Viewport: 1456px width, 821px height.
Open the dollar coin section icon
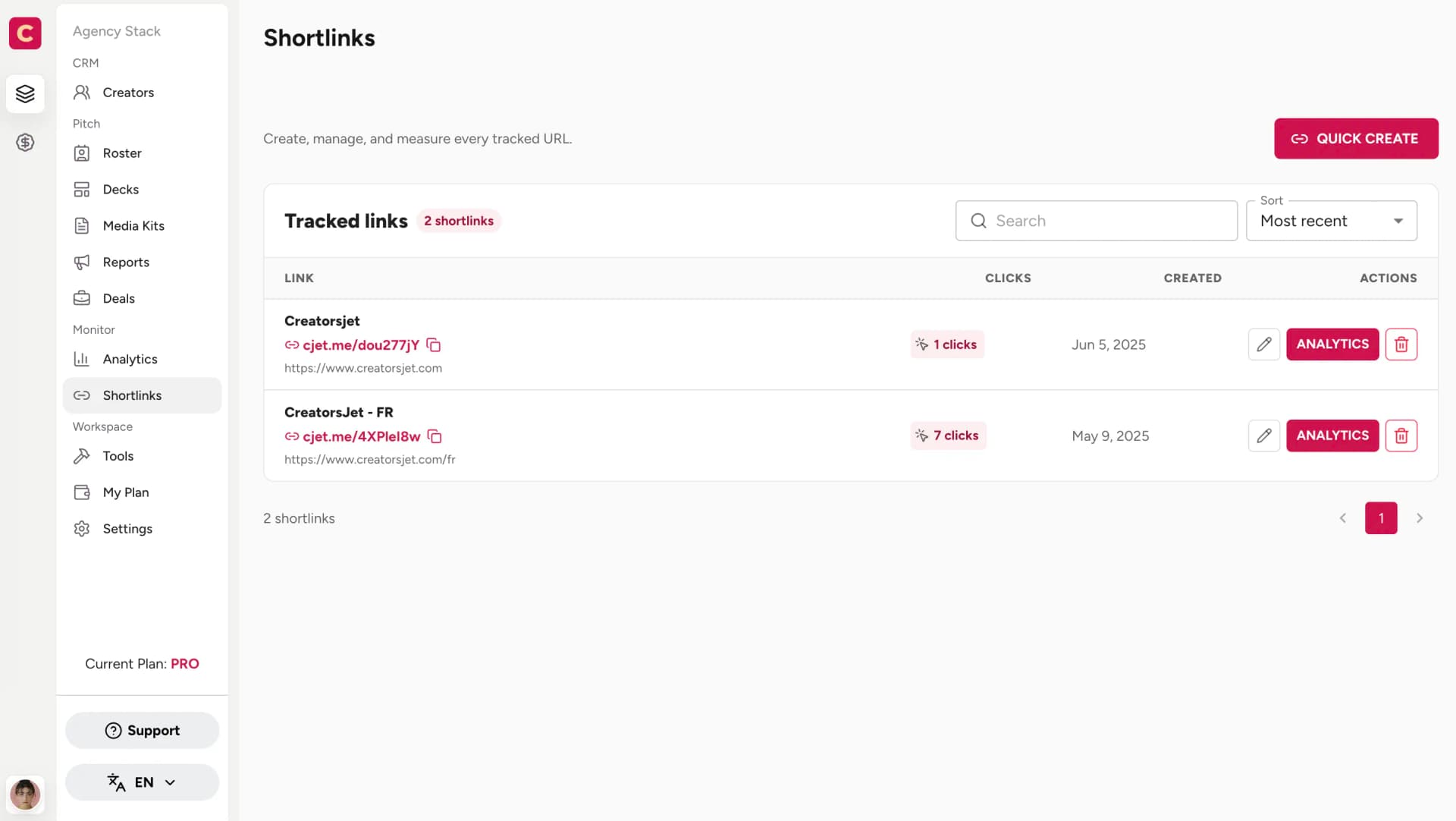(25, 143)
